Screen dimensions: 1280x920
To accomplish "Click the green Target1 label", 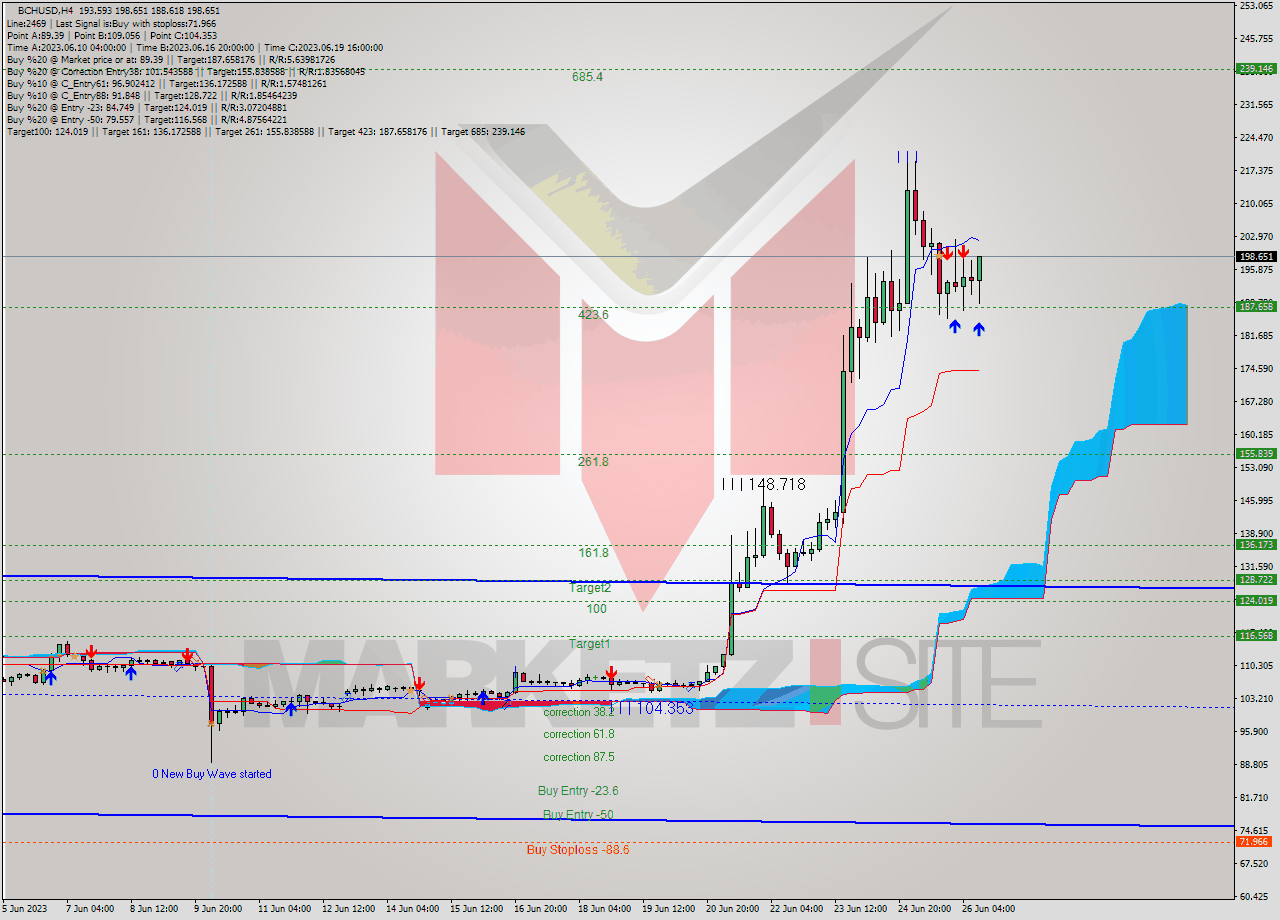I will click(x=590, y=644).
